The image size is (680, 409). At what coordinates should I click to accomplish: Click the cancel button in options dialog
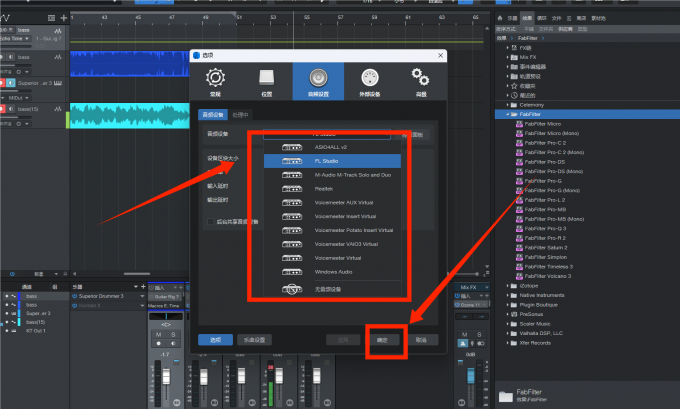pos(421,339)
